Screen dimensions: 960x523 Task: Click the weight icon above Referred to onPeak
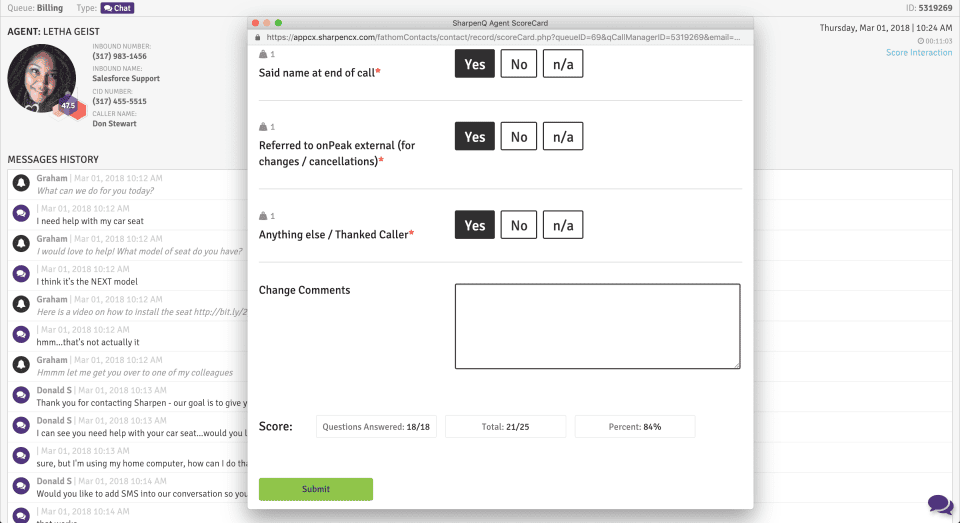pyautogui.click(x=263, y=127)
